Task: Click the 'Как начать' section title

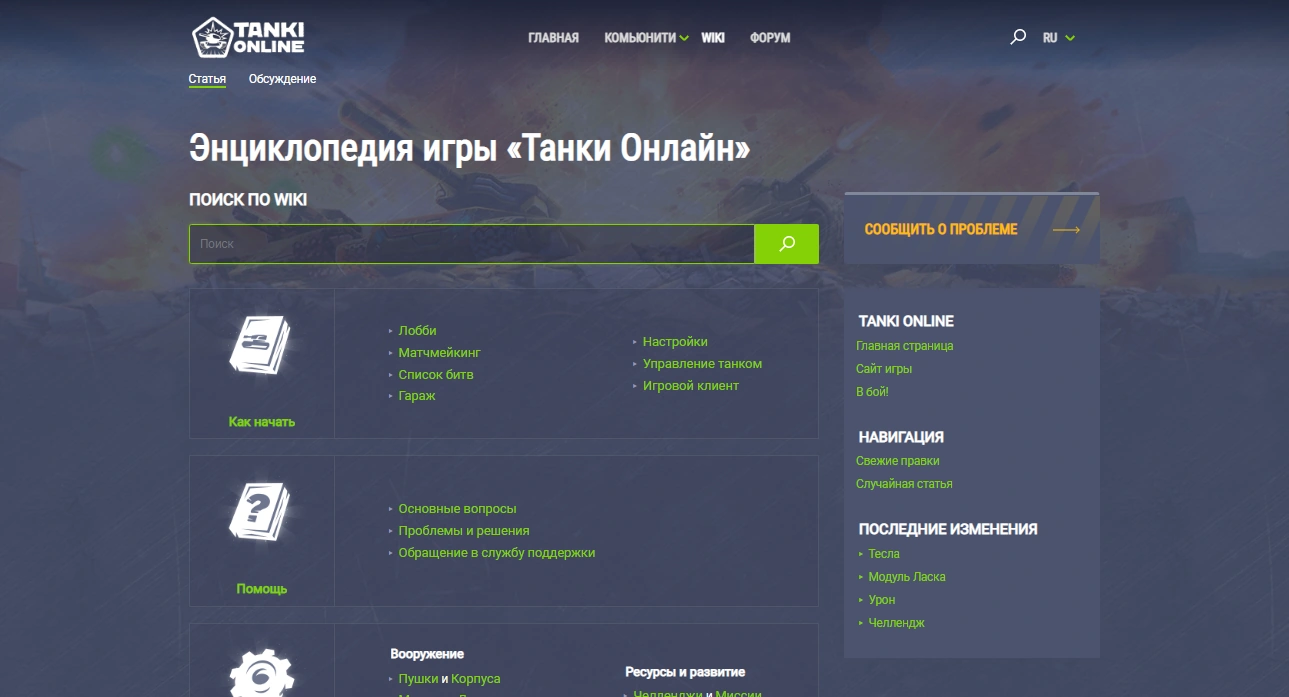Action: (x=262, y=422)
